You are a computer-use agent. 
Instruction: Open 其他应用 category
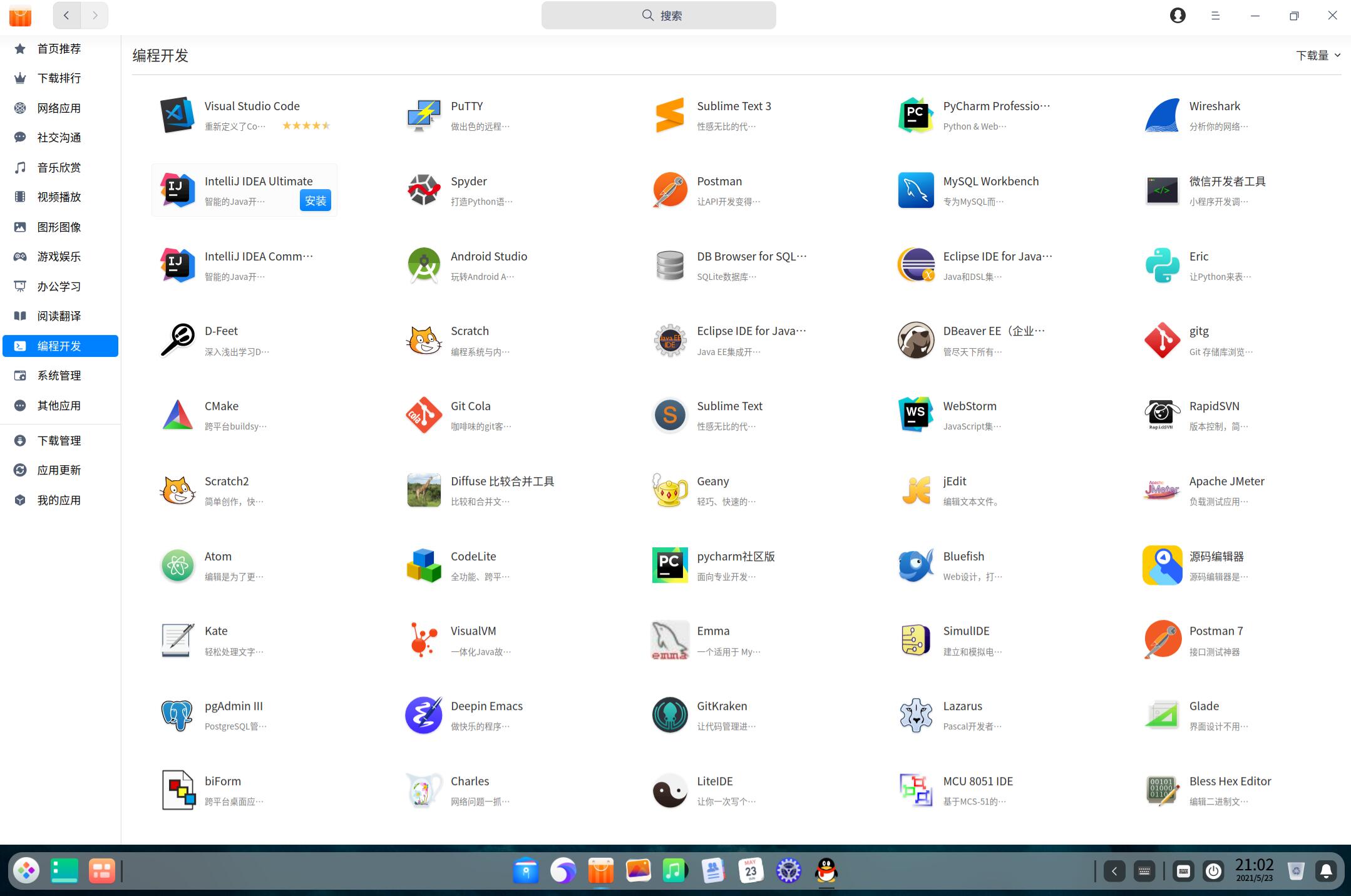61,405
